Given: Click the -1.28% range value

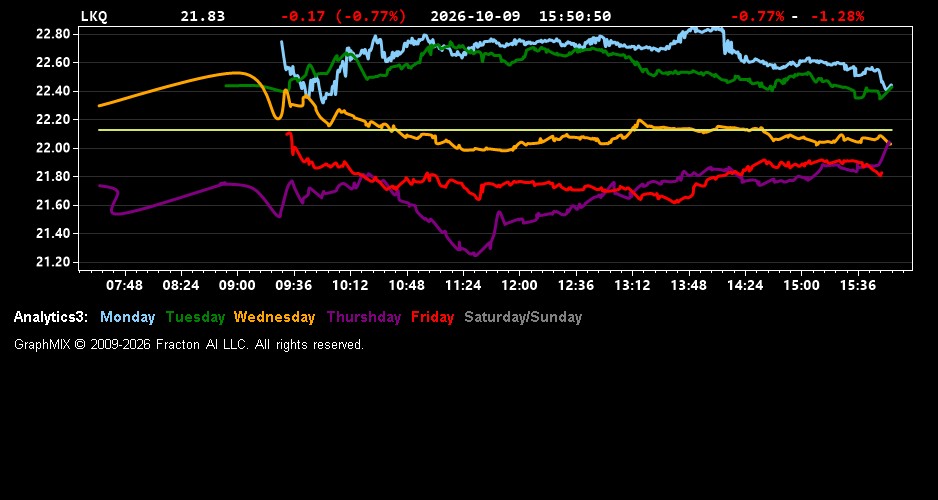Looking at the screenshot, I should (838, 17).
